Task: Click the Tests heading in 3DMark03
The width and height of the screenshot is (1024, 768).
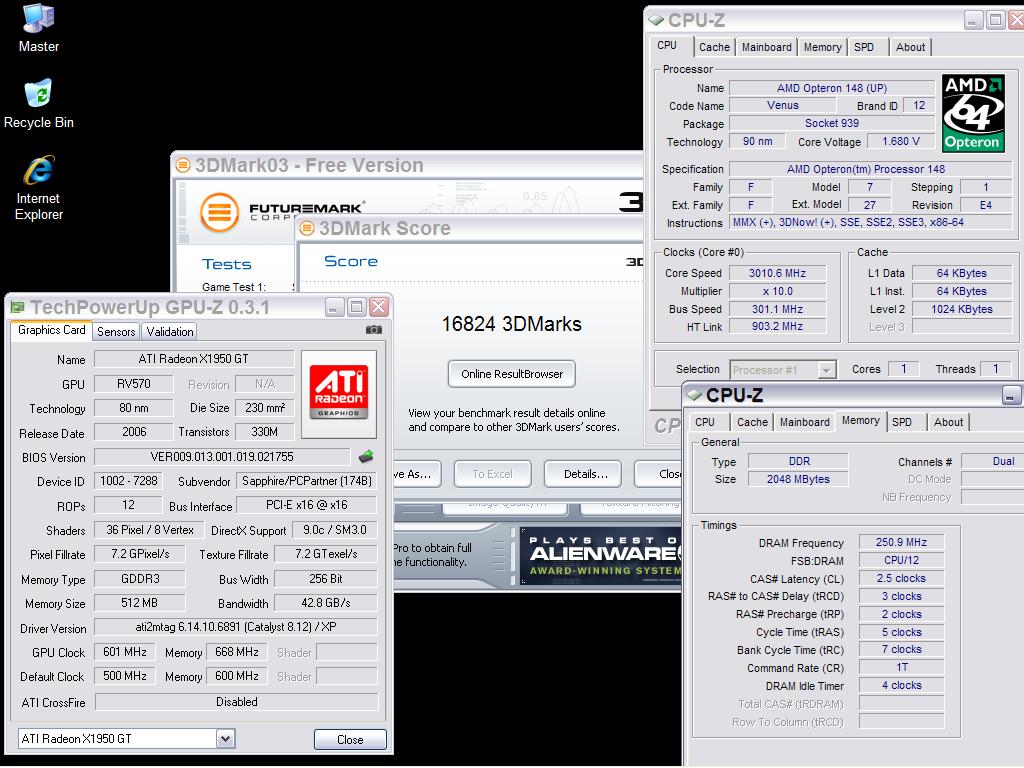Action: pos(226,264)
